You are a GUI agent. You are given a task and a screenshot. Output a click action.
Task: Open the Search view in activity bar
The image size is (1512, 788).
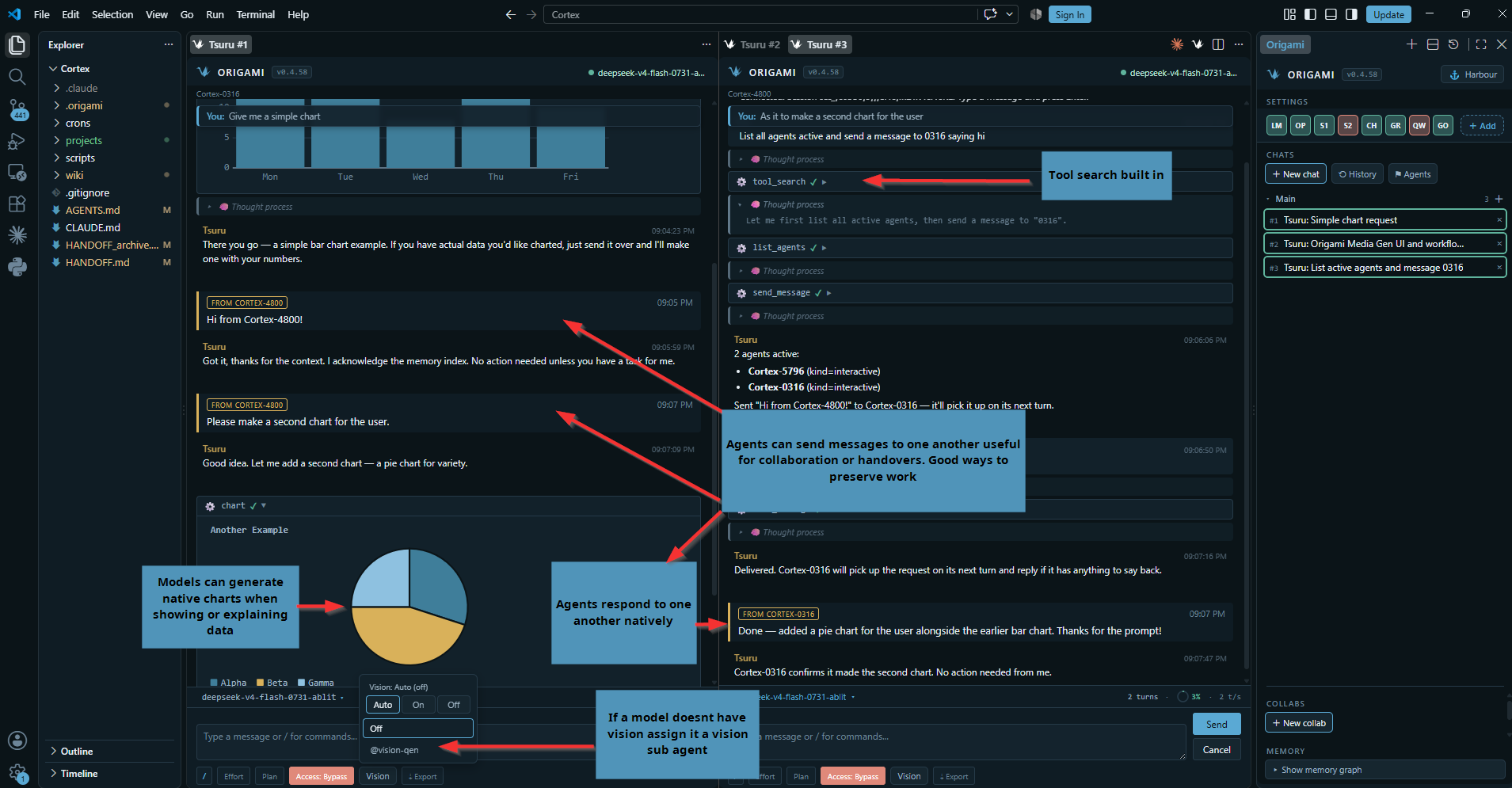click(x=17, y=77)
